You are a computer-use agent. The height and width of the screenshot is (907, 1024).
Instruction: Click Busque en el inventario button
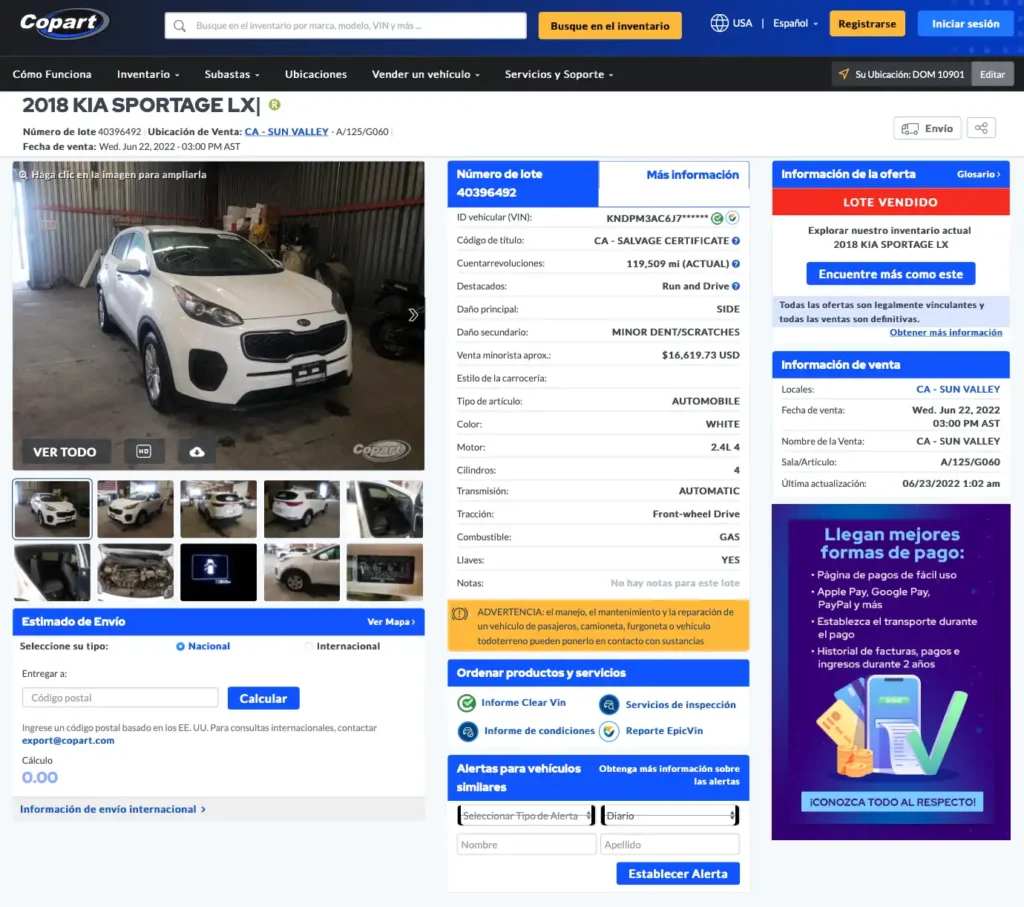pyautogui.click(x=609, y=26)
